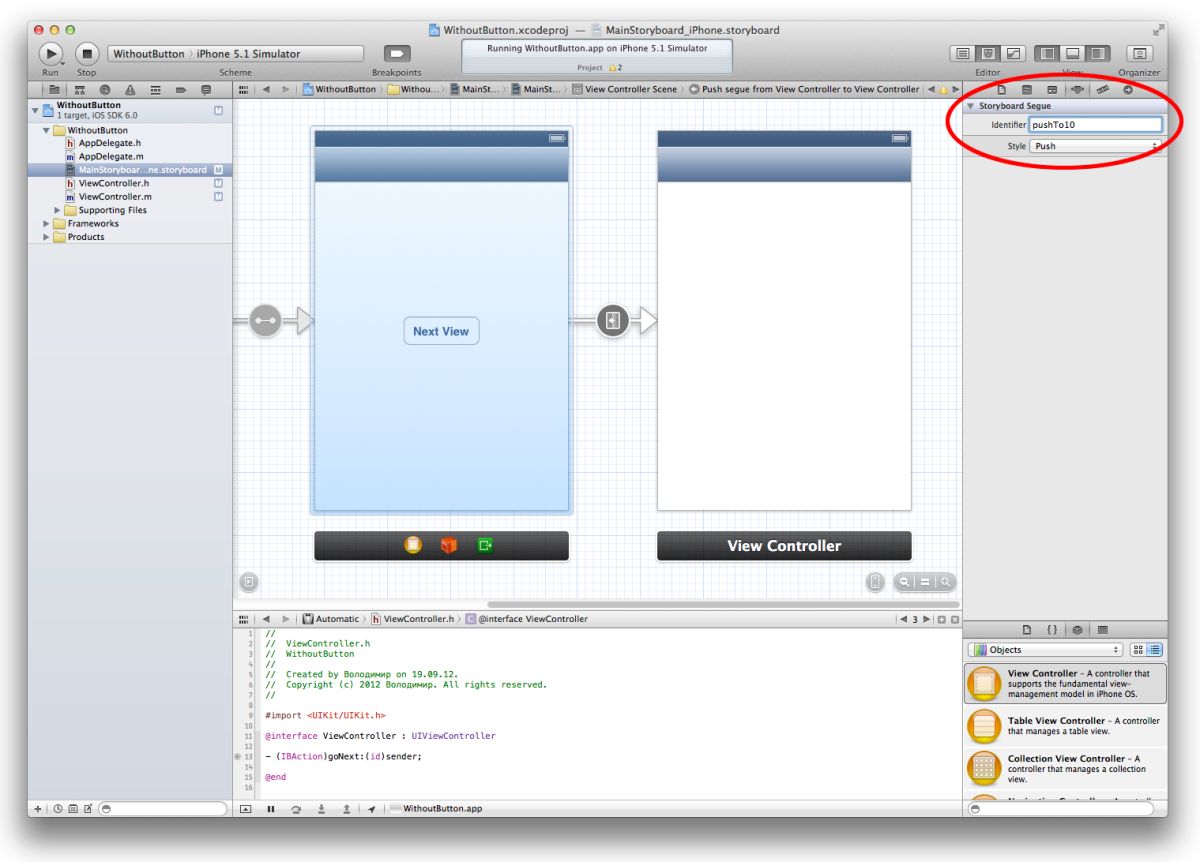Viewport: 1200px width, 862px height.
Task: Collapse the WithoutButton group folder
Action: (46, 130)
